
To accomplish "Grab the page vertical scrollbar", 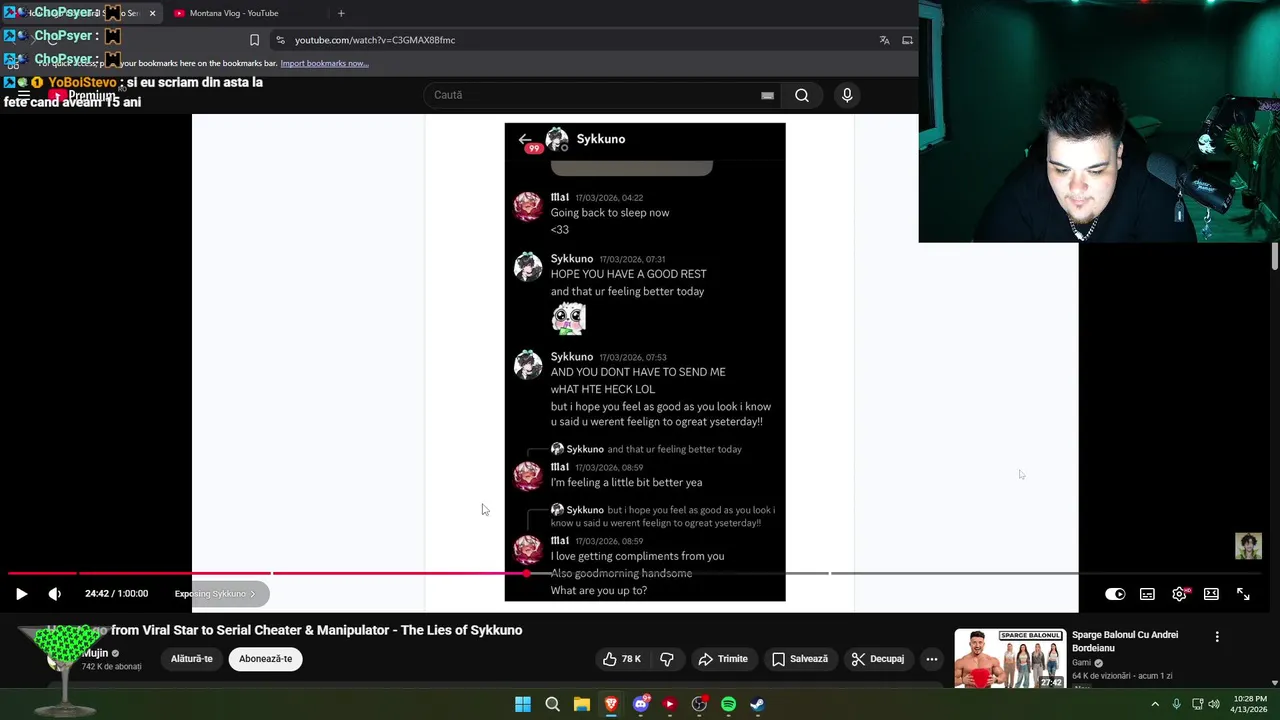I will 1275,256.
